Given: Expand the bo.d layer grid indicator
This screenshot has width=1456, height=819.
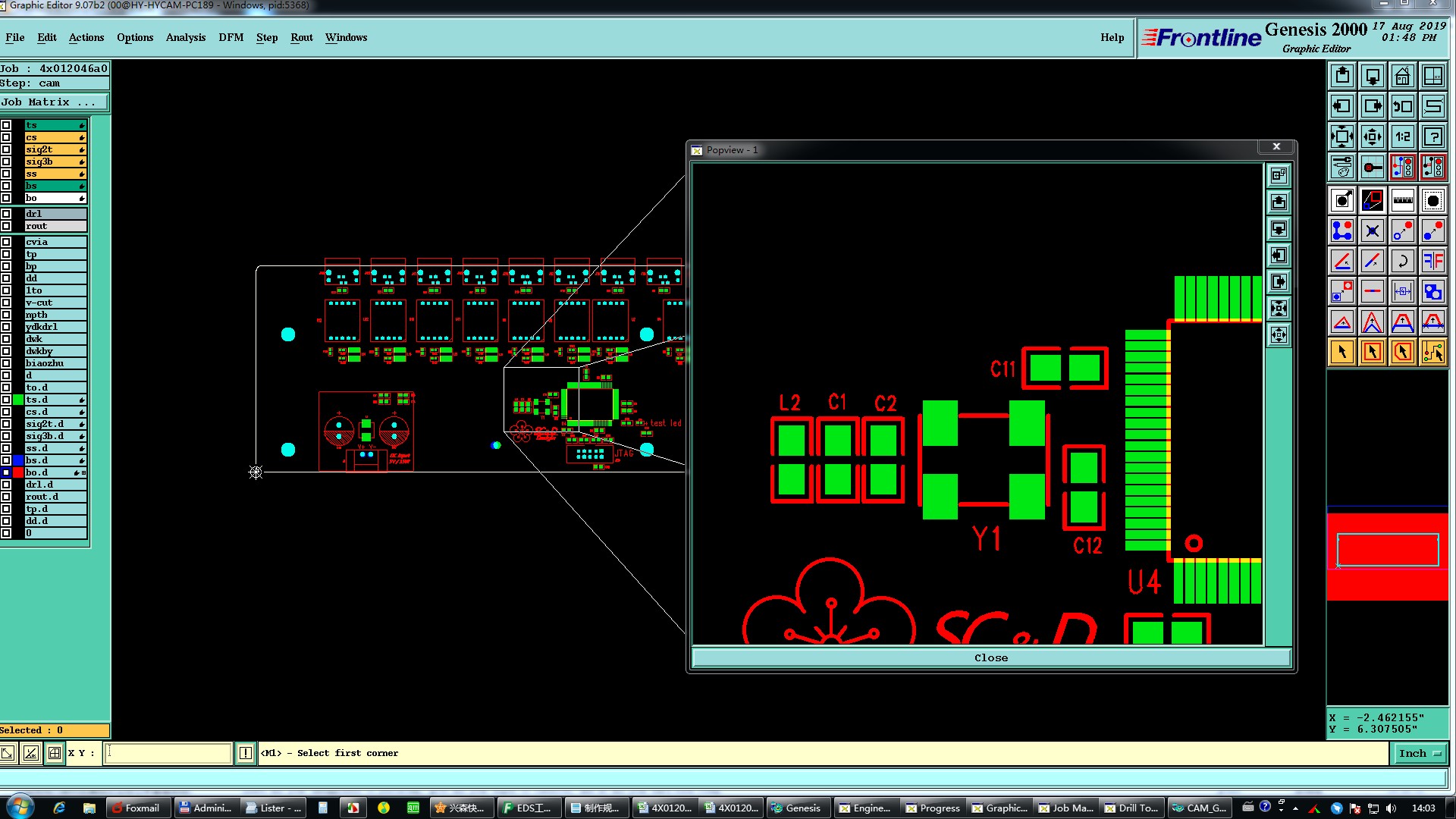Looking at the screenshot, I should [x=83, y=472].
